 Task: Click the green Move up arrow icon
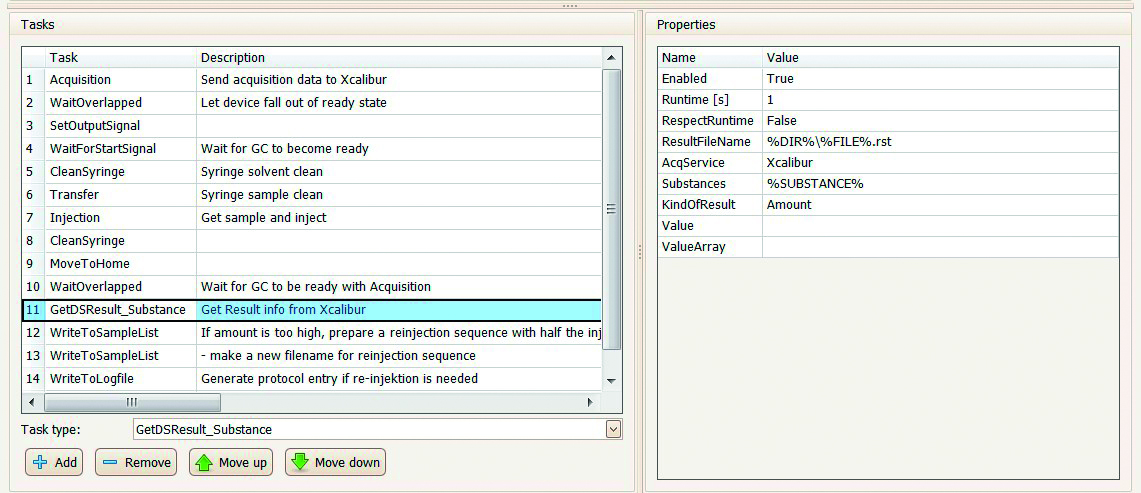pyautogui.click(x=204, y=462)
